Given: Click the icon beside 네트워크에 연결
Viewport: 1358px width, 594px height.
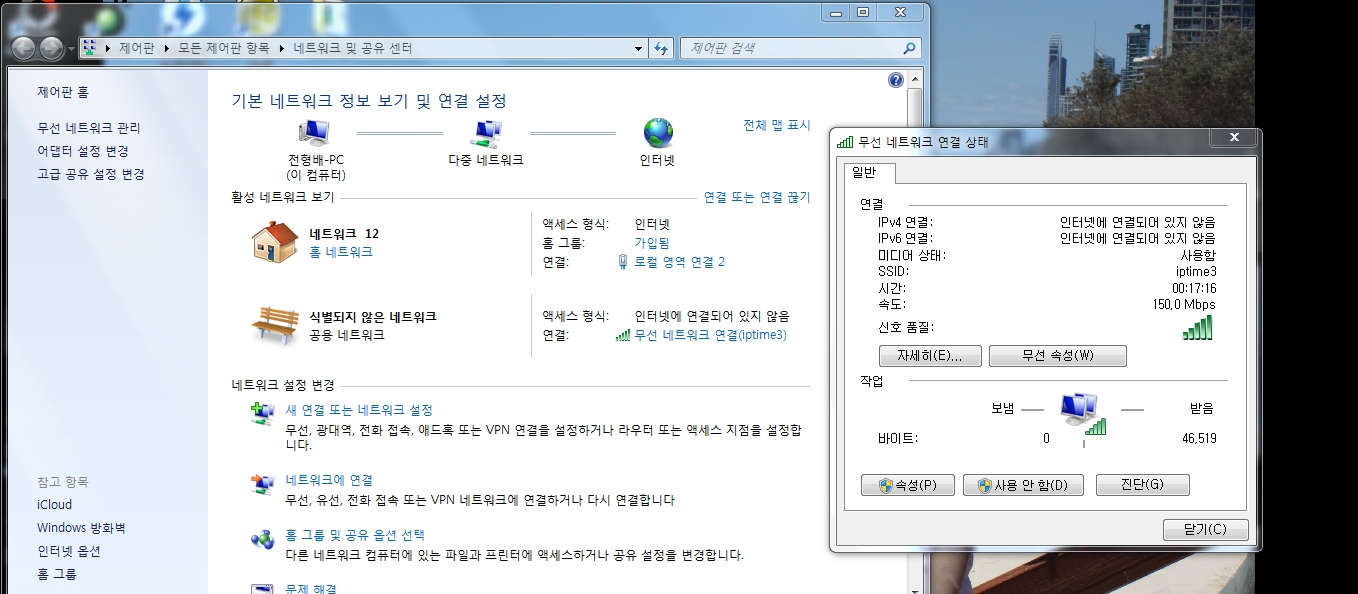Looking at the screenshot, I should [x=262, y=484].
